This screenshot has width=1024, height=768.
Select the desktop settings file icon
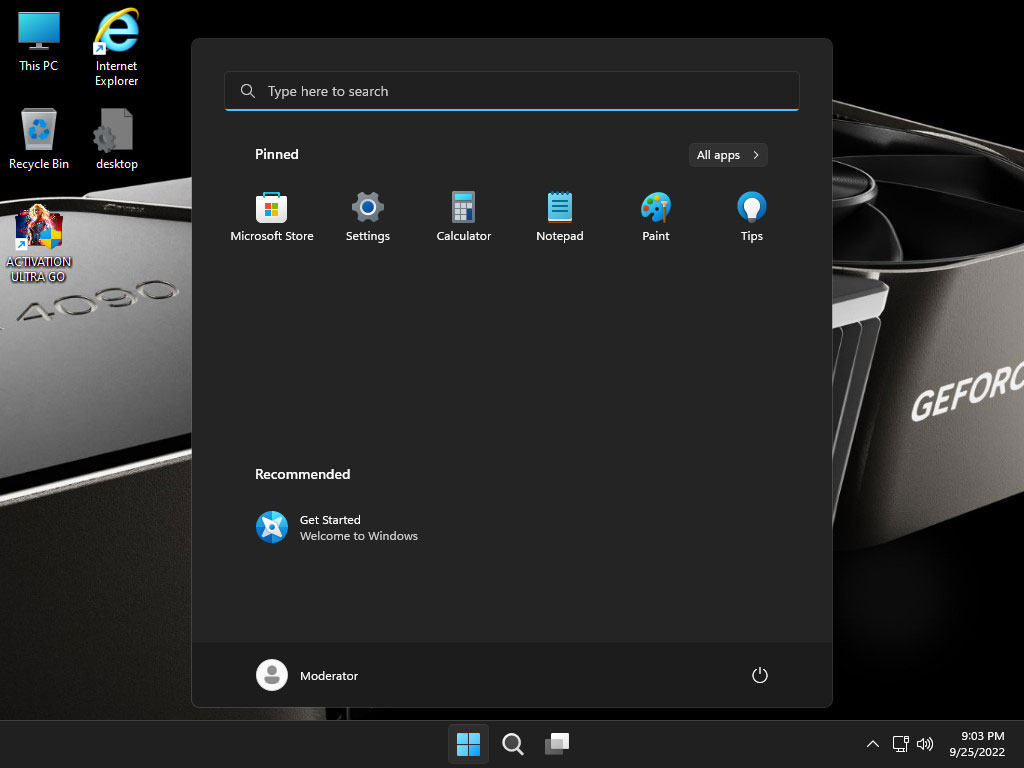click(x=116, y=139)
